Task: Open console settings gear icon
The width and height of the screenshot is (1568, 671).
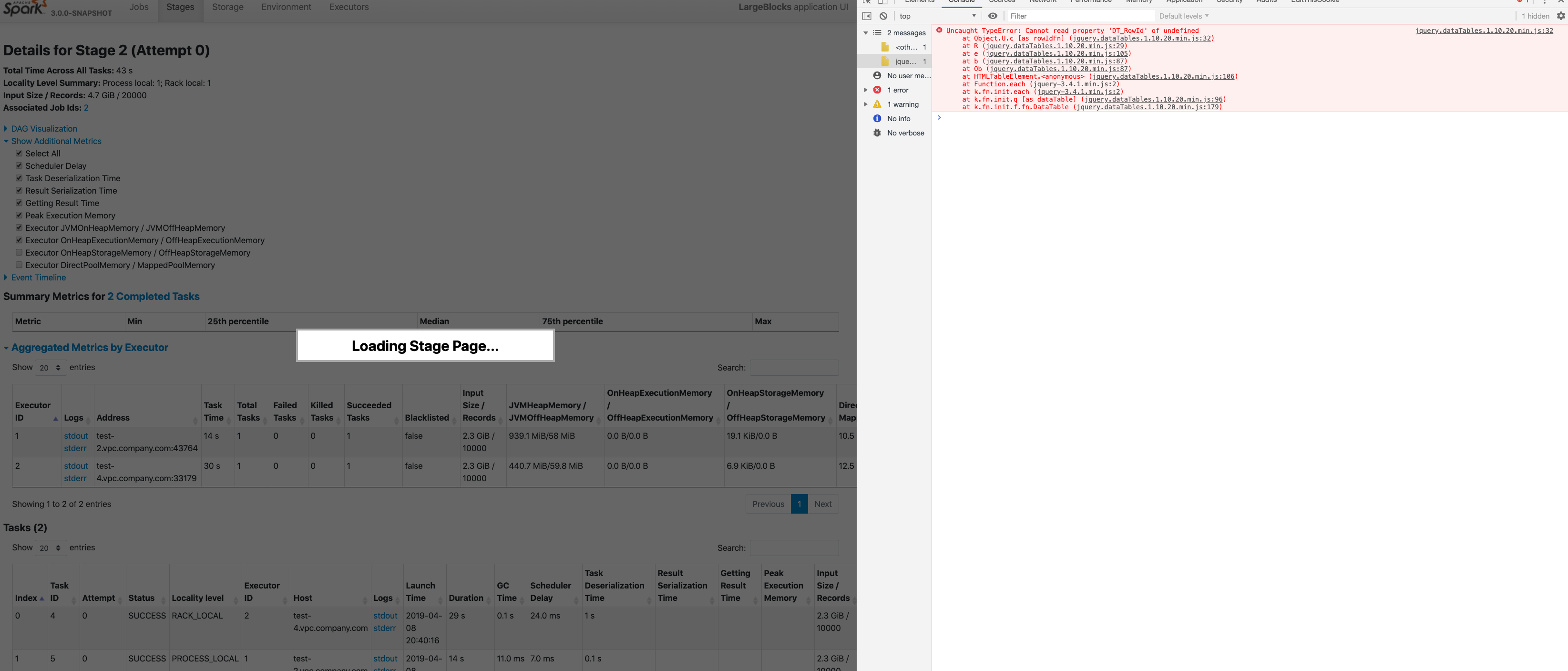Action: point(1561,16)
